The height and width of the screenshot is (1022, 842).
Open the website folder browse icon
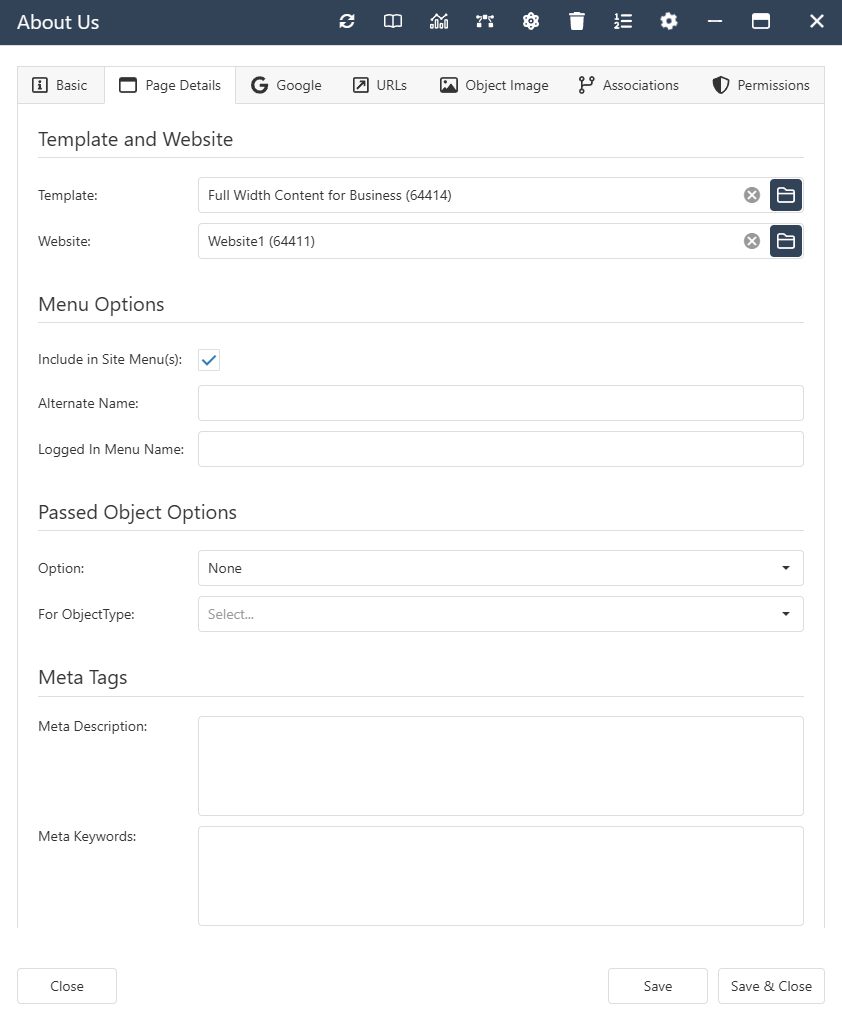[x=786, y=241]
